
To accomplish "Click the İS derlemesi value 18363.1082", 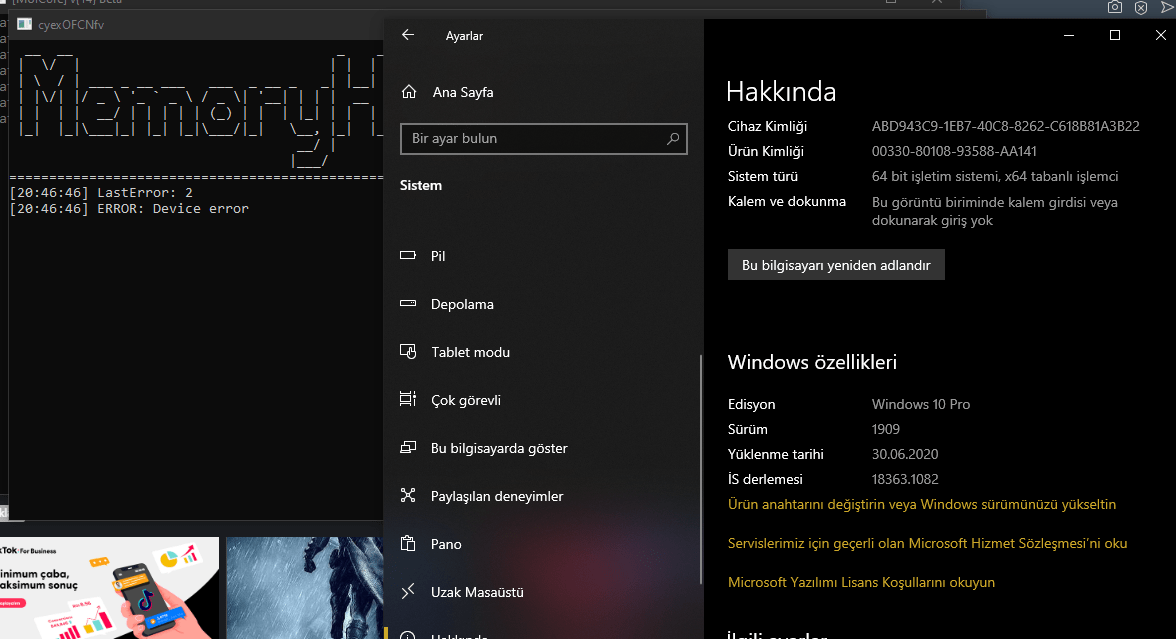I will pos(904,478).
